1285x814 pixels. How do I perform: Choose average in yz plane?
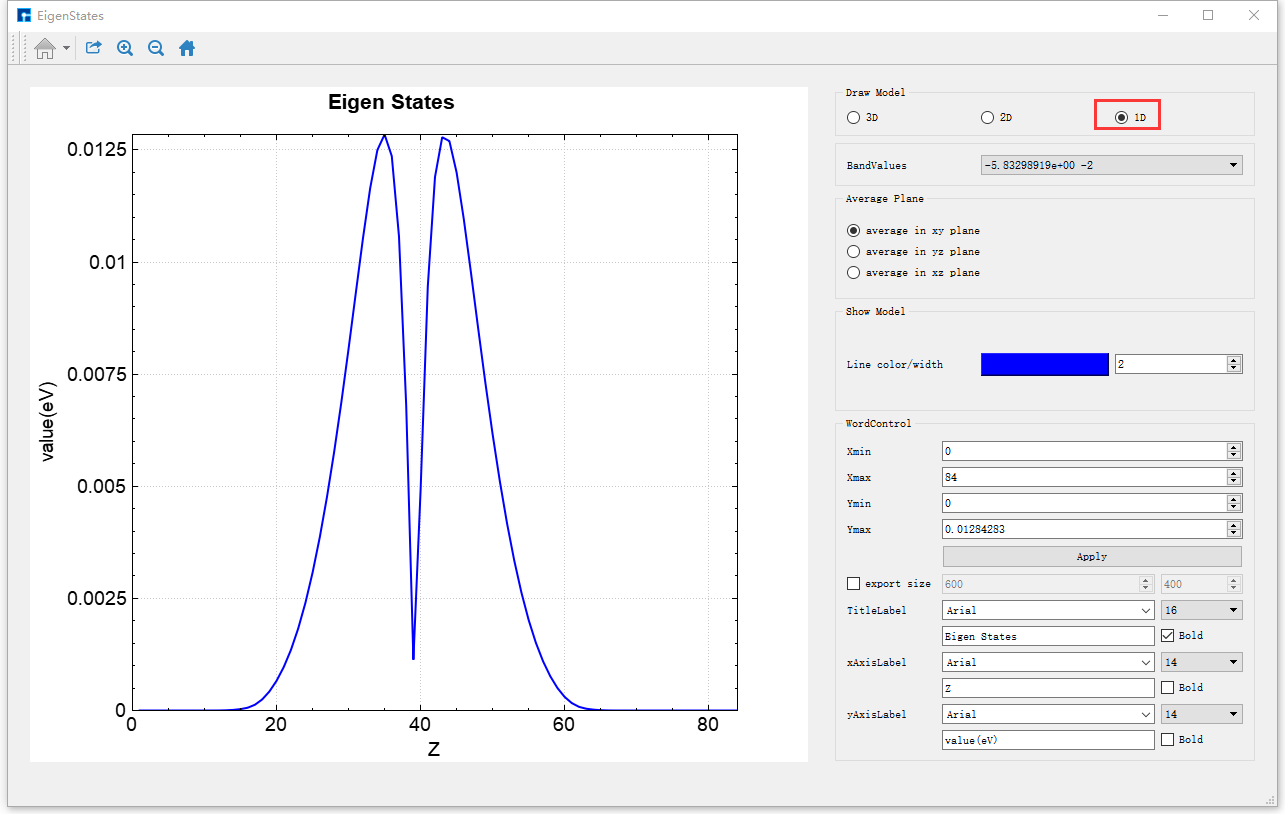[x=854, y=252]
